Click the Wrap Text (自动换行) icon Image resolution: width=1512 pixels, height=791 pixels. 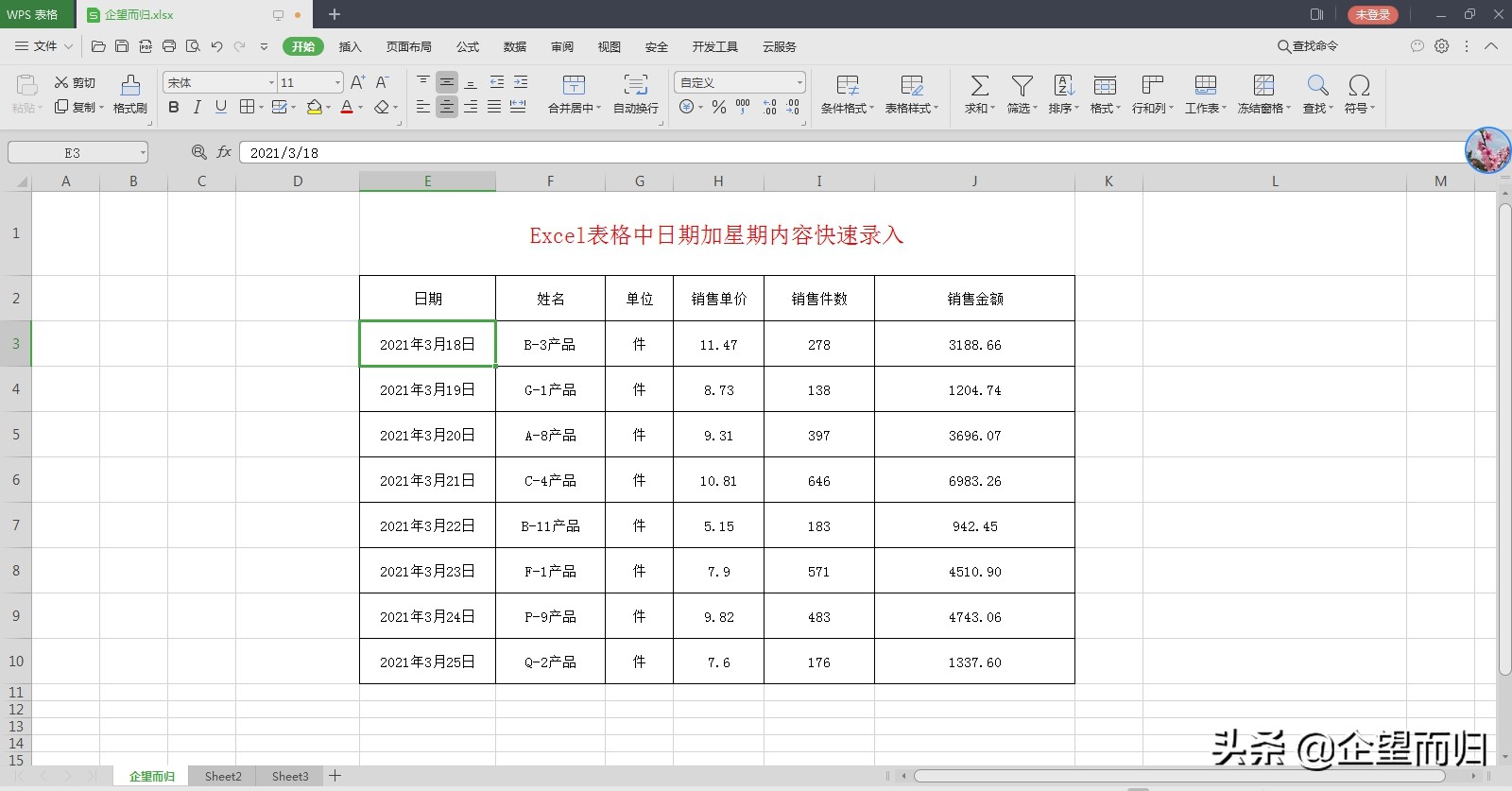636,85
